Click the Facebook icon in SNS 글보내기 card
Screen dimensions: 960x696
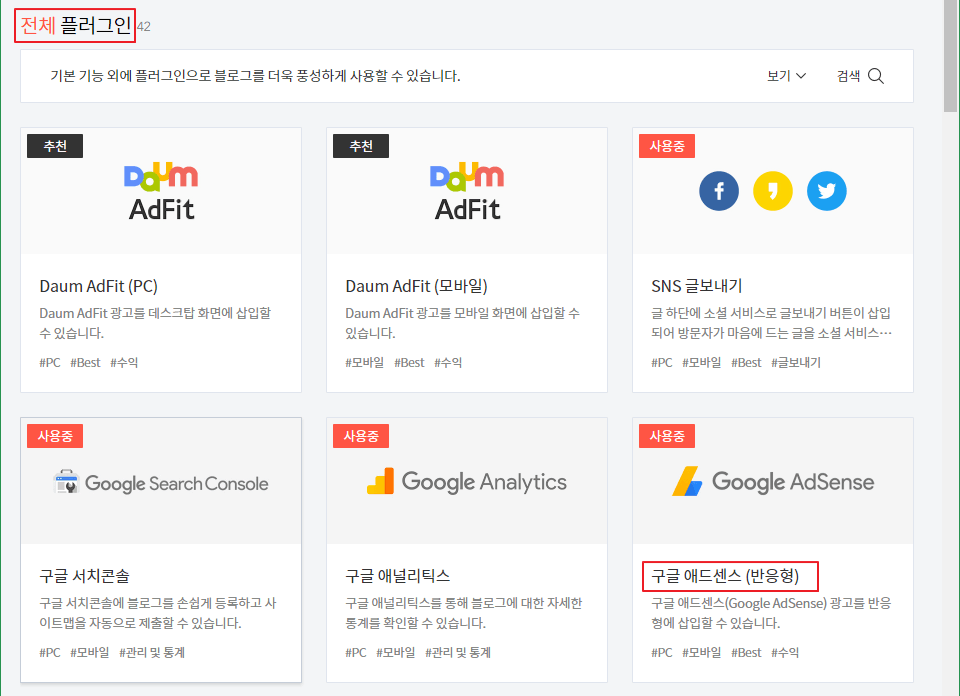(719, 191)
